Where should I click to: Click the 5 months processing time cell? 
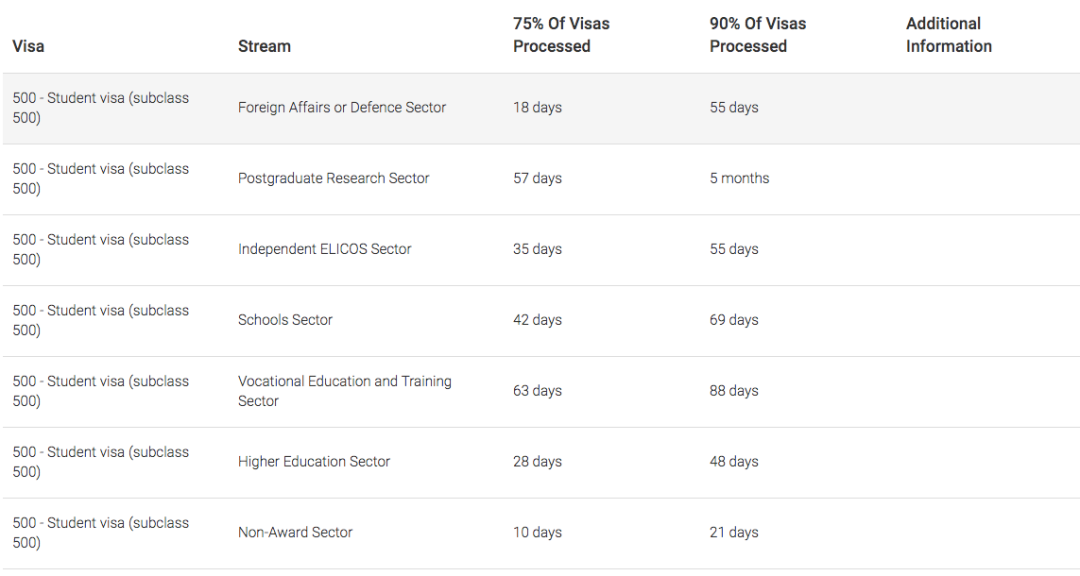[x=739, y=178]
